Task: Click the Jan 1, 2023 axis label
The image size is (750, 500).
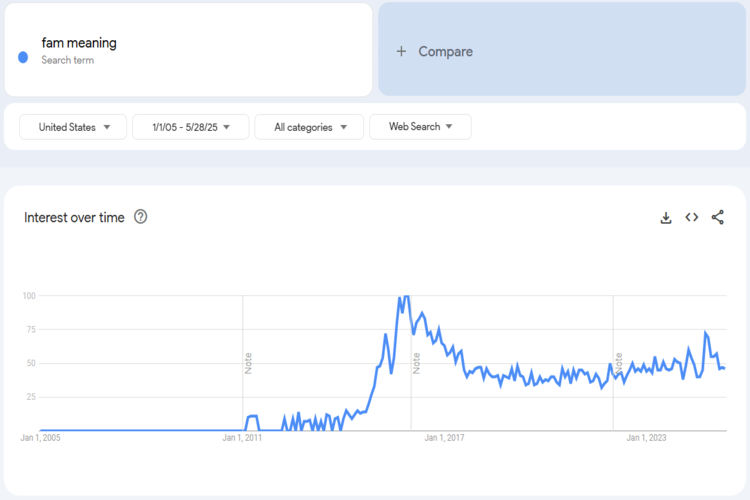Action: [x=646, y=438]
